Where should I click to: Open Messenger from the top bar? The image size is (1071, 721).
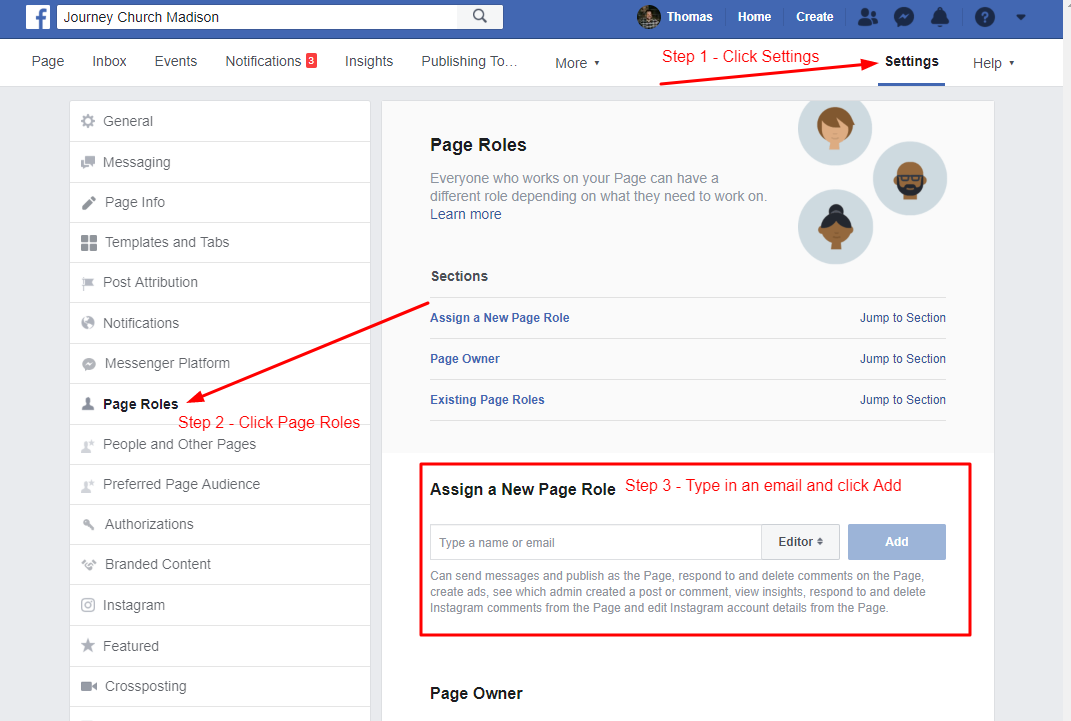(x=903, y=16)
